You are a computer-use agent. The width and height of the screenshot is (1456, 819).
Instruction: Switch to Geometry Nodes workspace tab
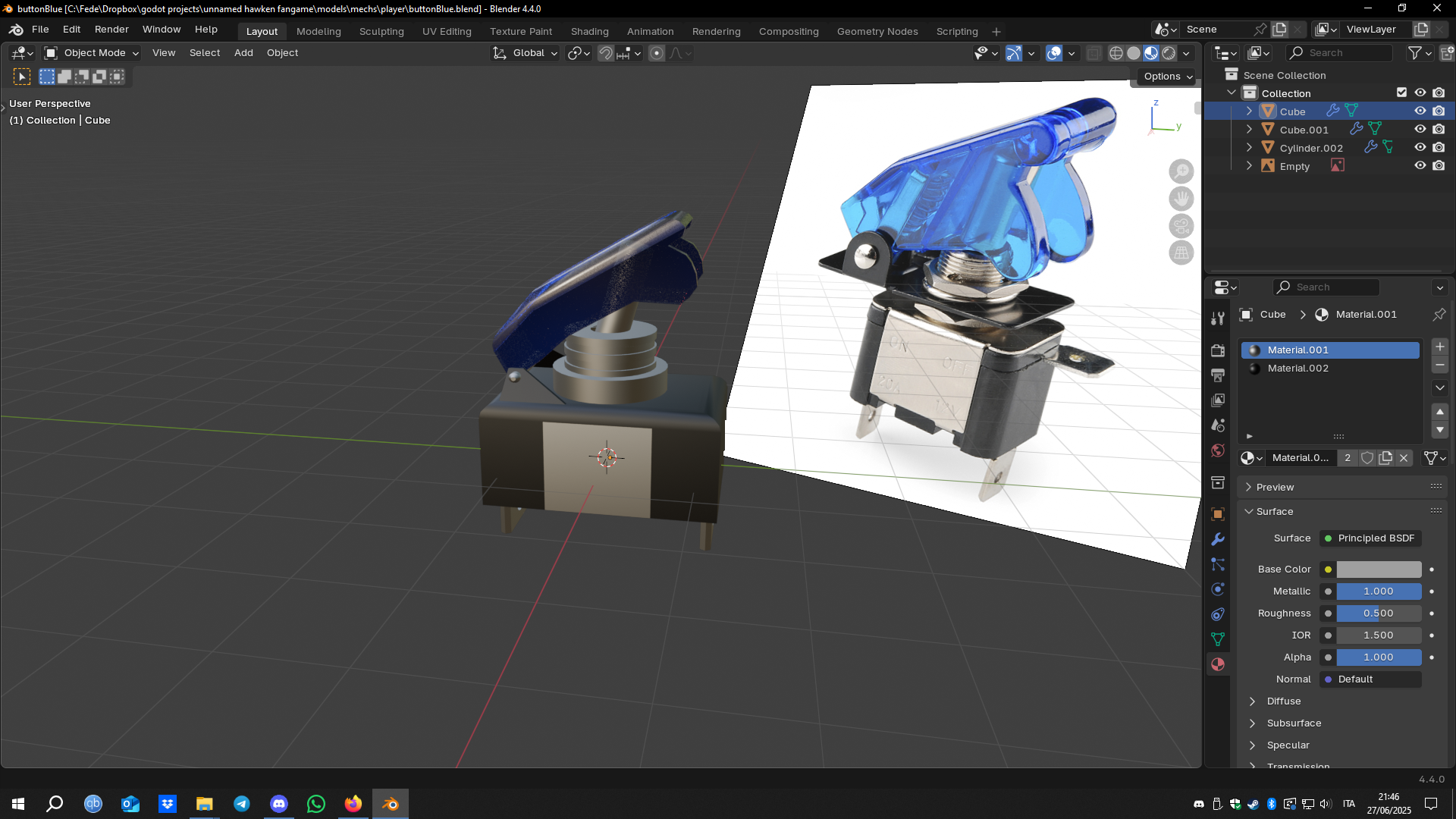pos(877,32)
